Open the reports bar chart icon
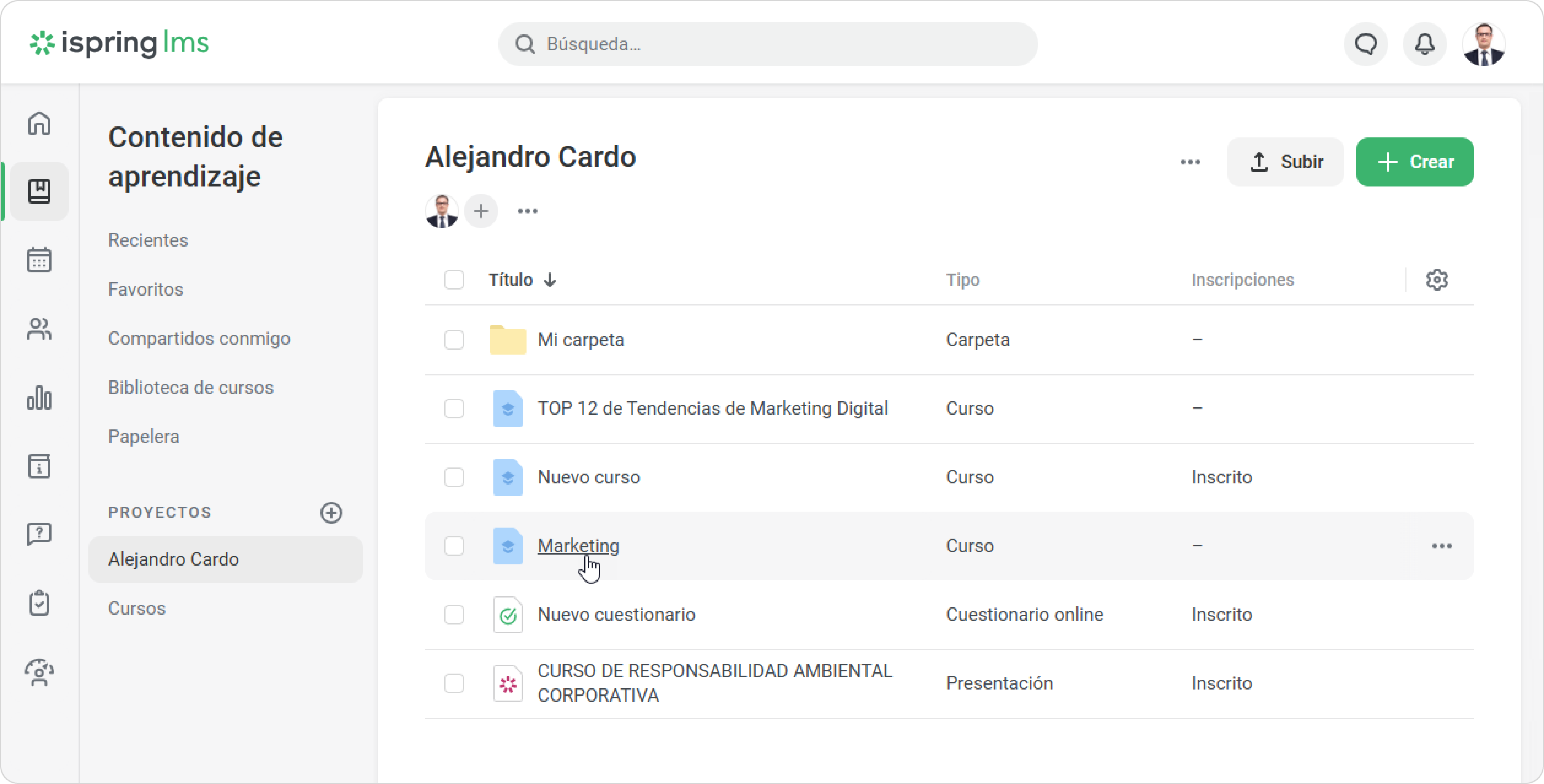 pos(39,398)
